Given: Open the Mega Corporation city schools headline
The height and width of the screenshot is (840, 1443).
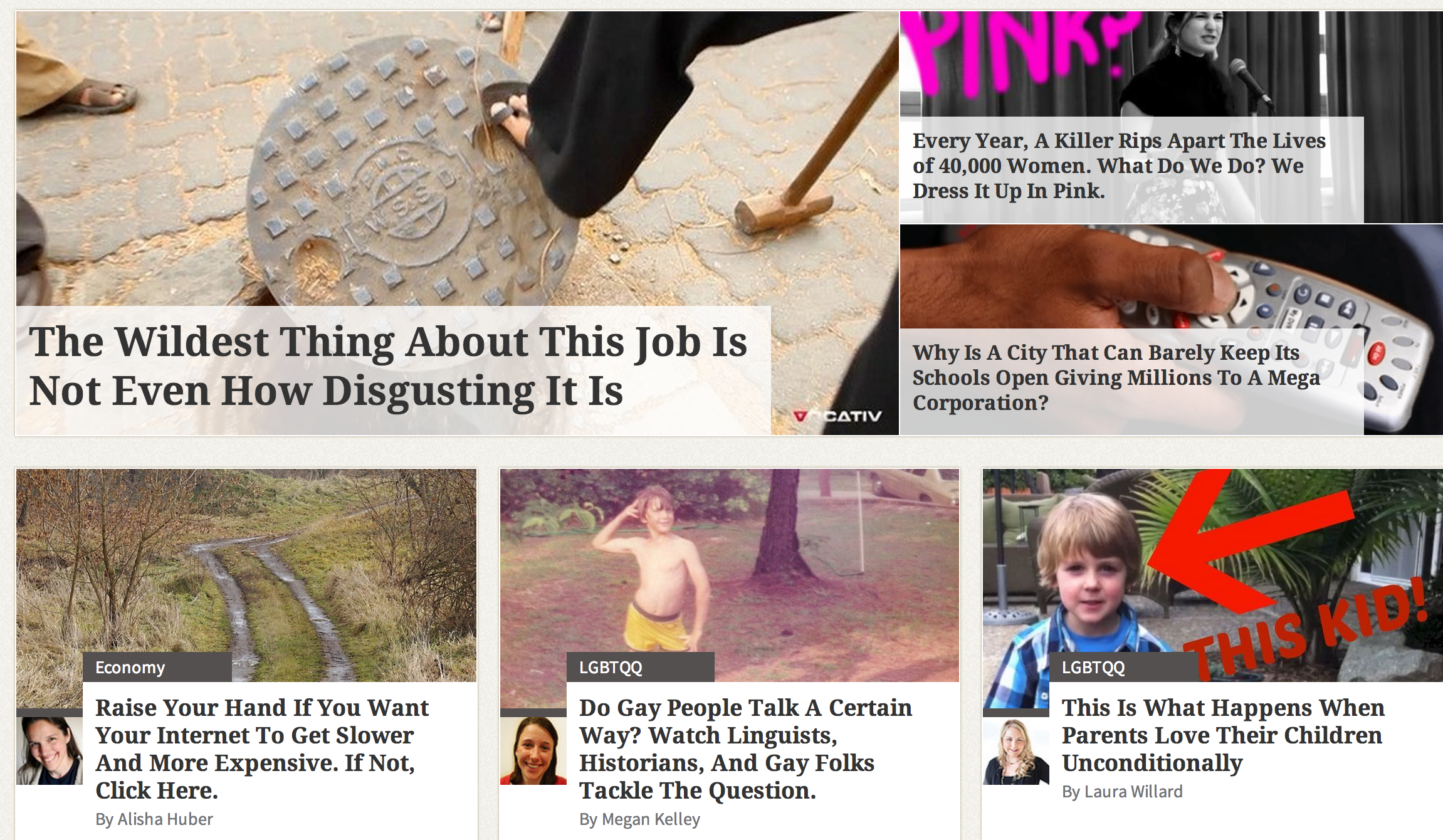Looking at the screenshot, I should (1116, 377).
